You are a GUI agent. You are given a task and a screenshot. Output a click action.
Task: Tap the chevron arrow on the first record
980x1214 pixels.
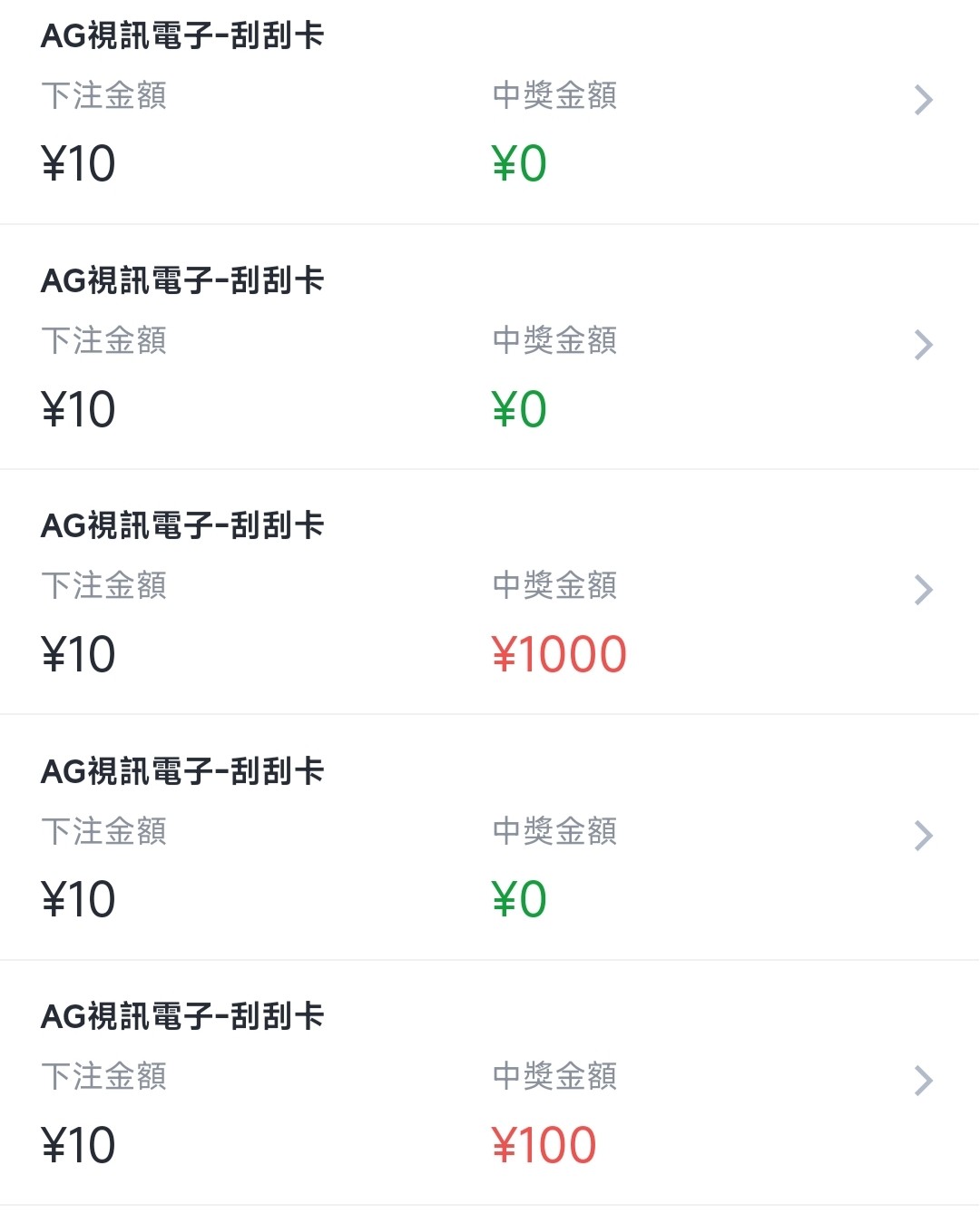tap(923, 100)
